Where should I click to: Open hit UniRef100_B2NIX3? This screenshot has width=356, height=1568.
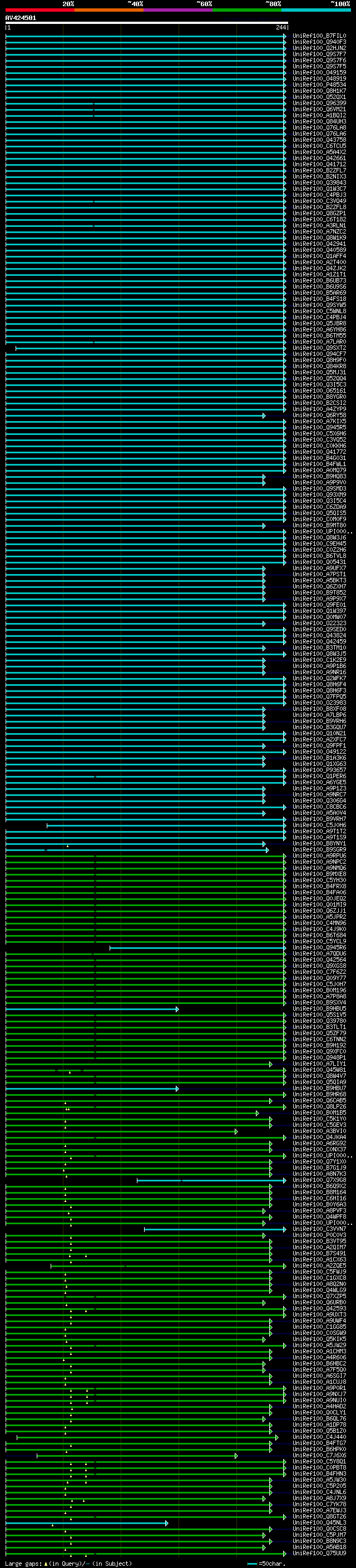coord(319,176)
